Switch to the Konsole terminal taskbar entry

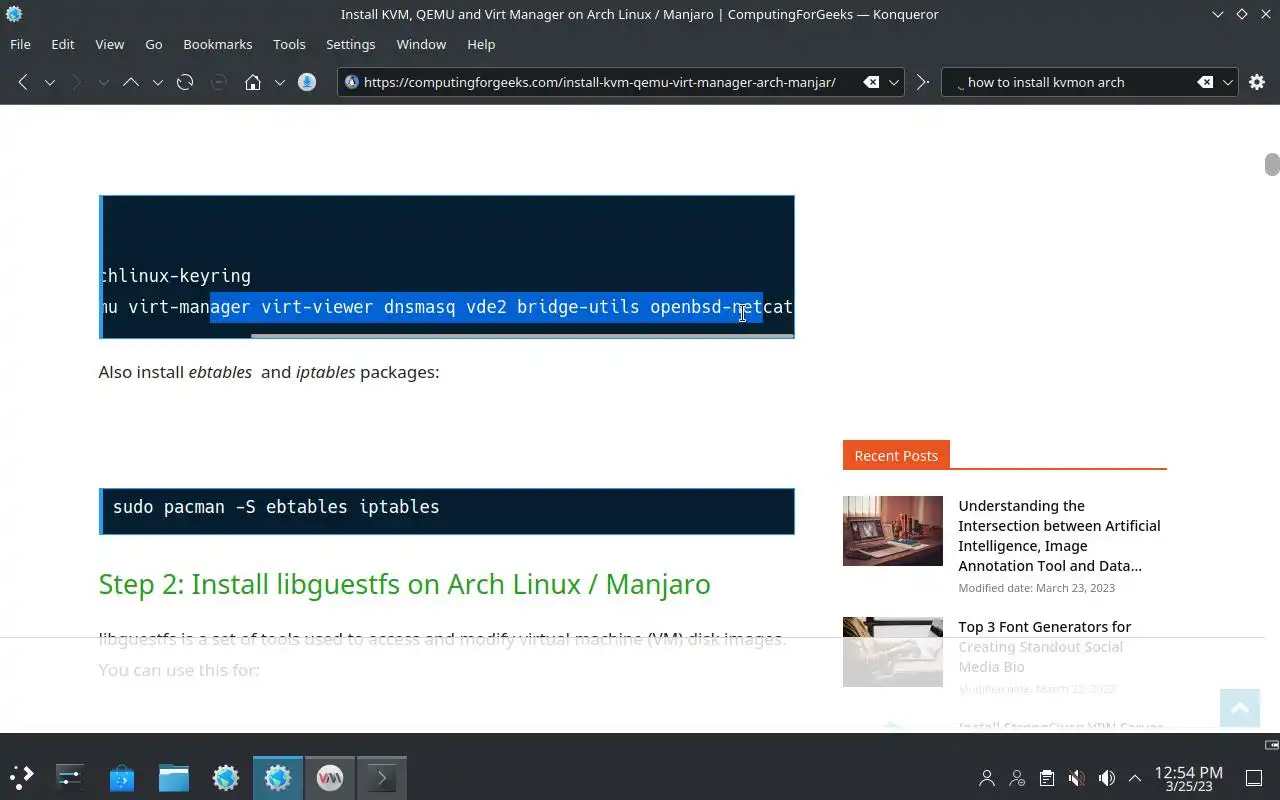382,777
